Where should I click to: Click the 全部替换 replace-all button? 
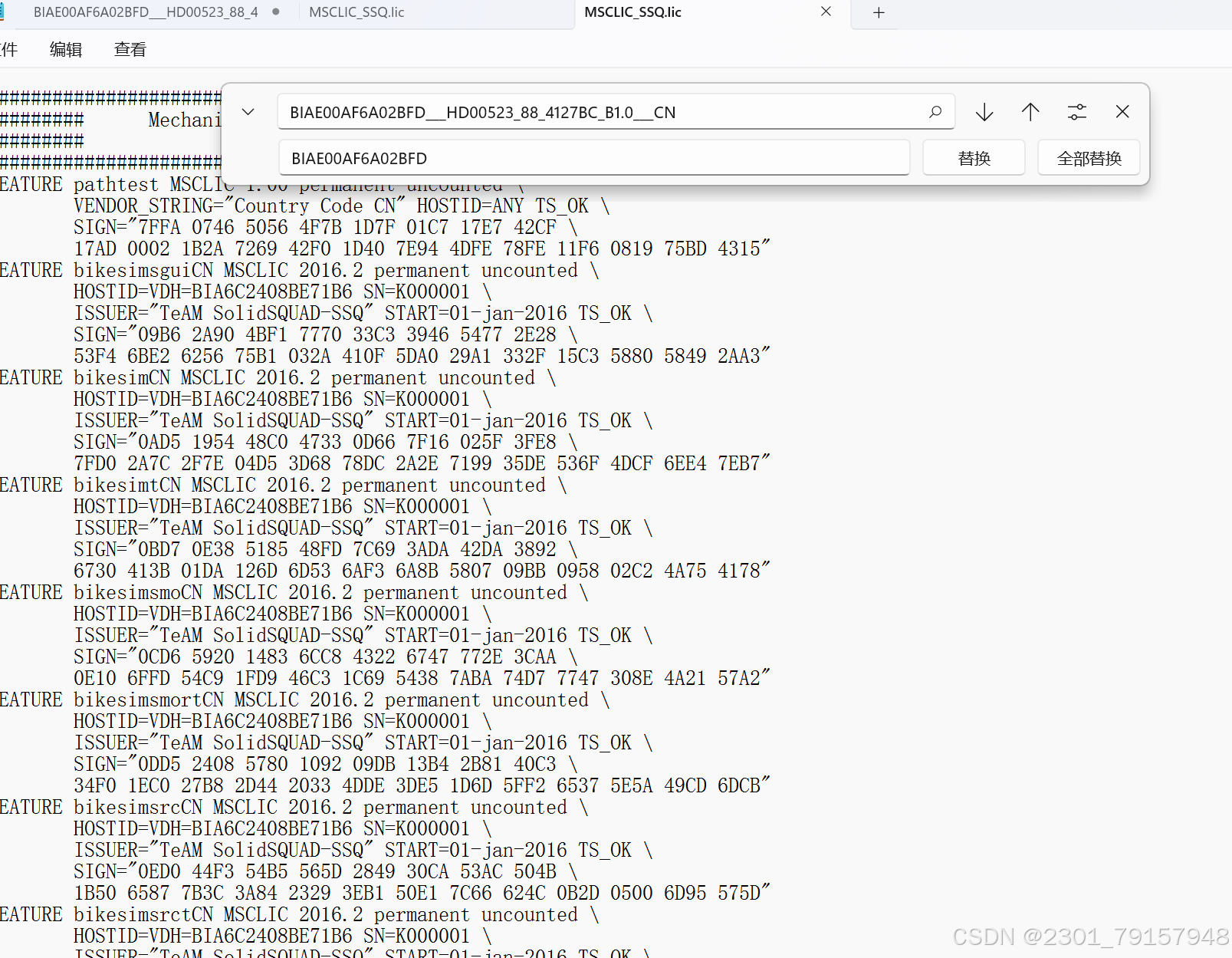1088,157
